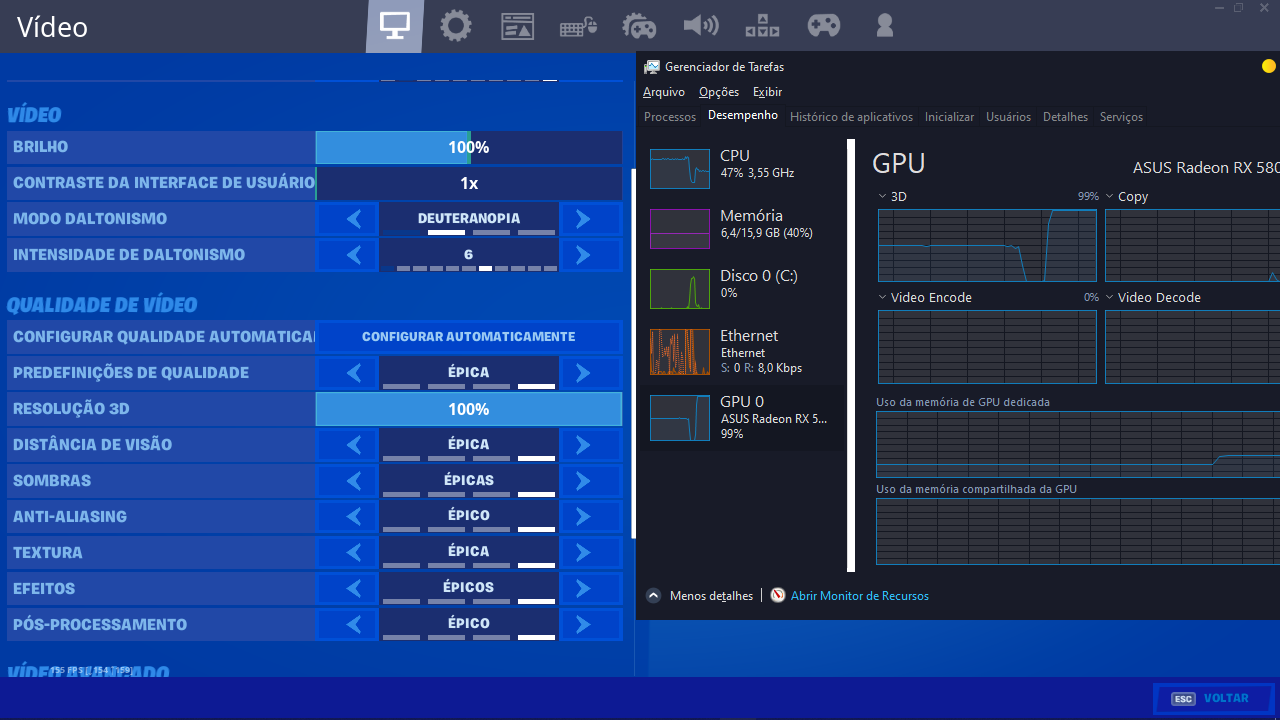Screen dimensions: 1280x720
Task: Adjust the Resolução 3D slider
Action: (x=469, y=409)
